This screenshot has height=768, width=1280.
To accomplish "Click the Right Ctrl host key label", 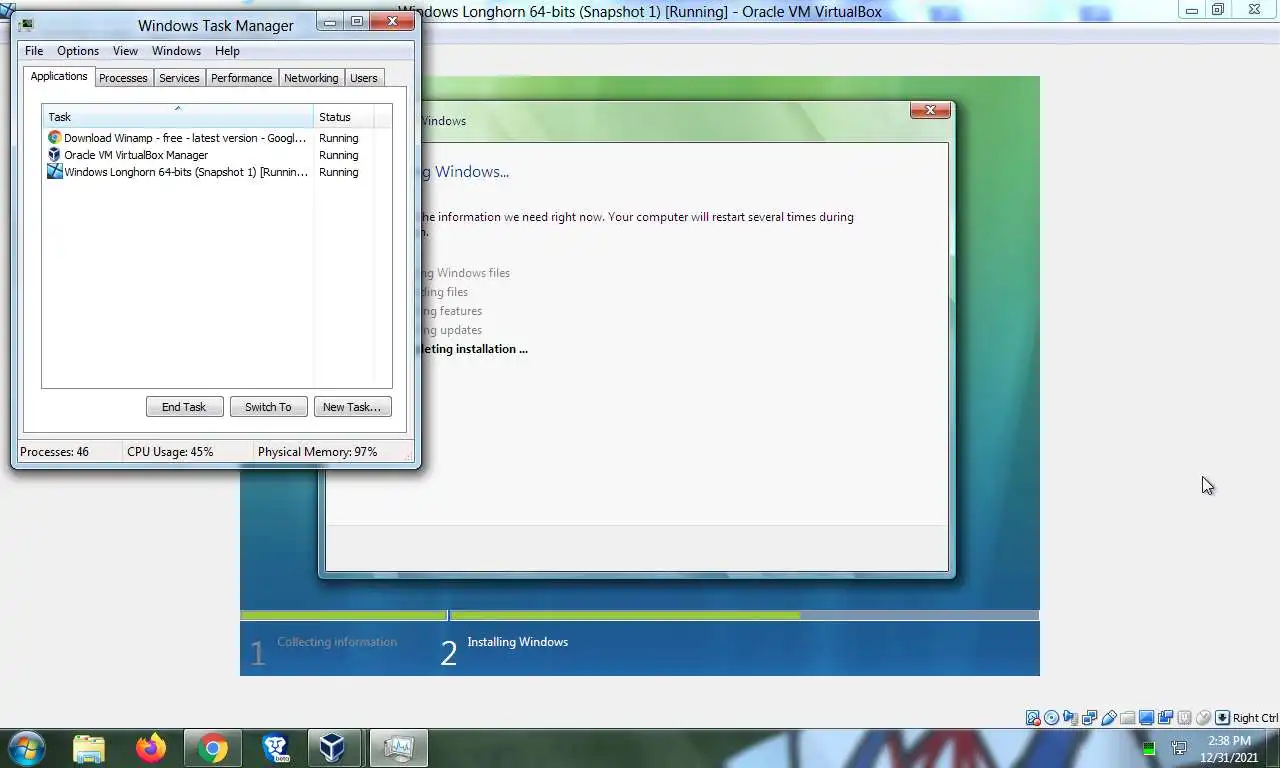I will click(1255, 718).
